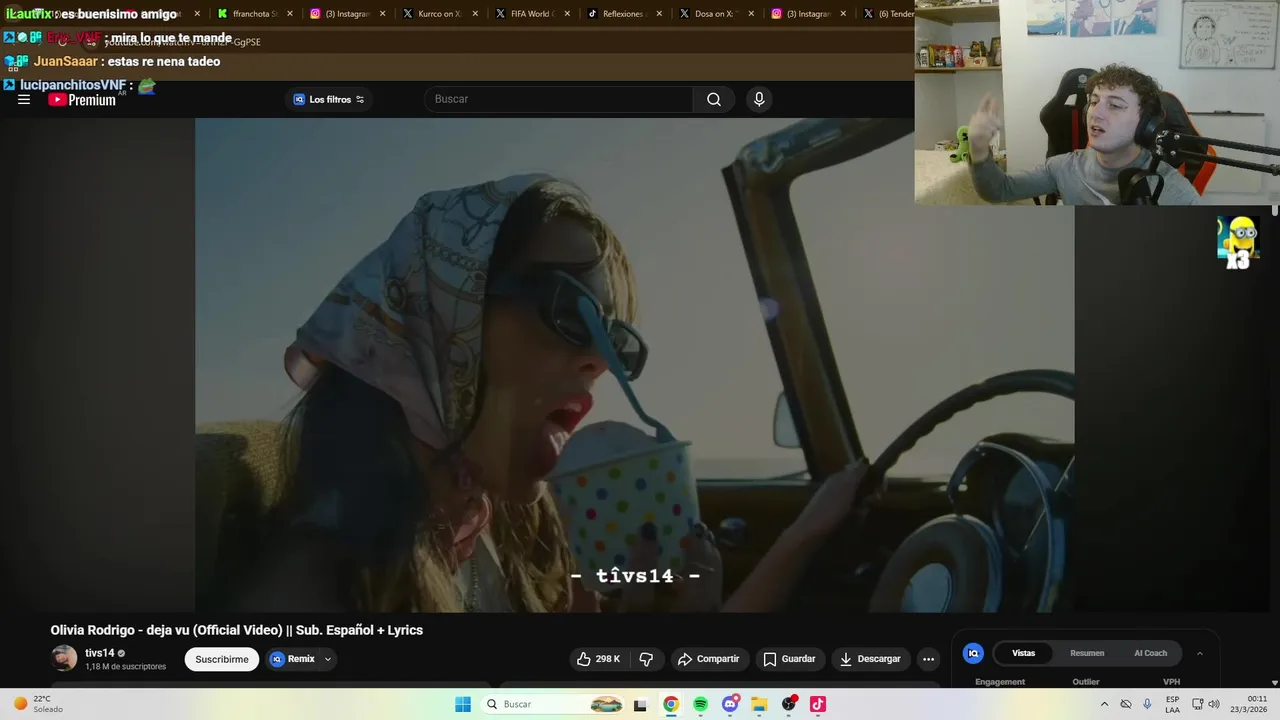Click the tray cloud sync off icon
Screen dimensions: 1280x720
coord(1126,704)
